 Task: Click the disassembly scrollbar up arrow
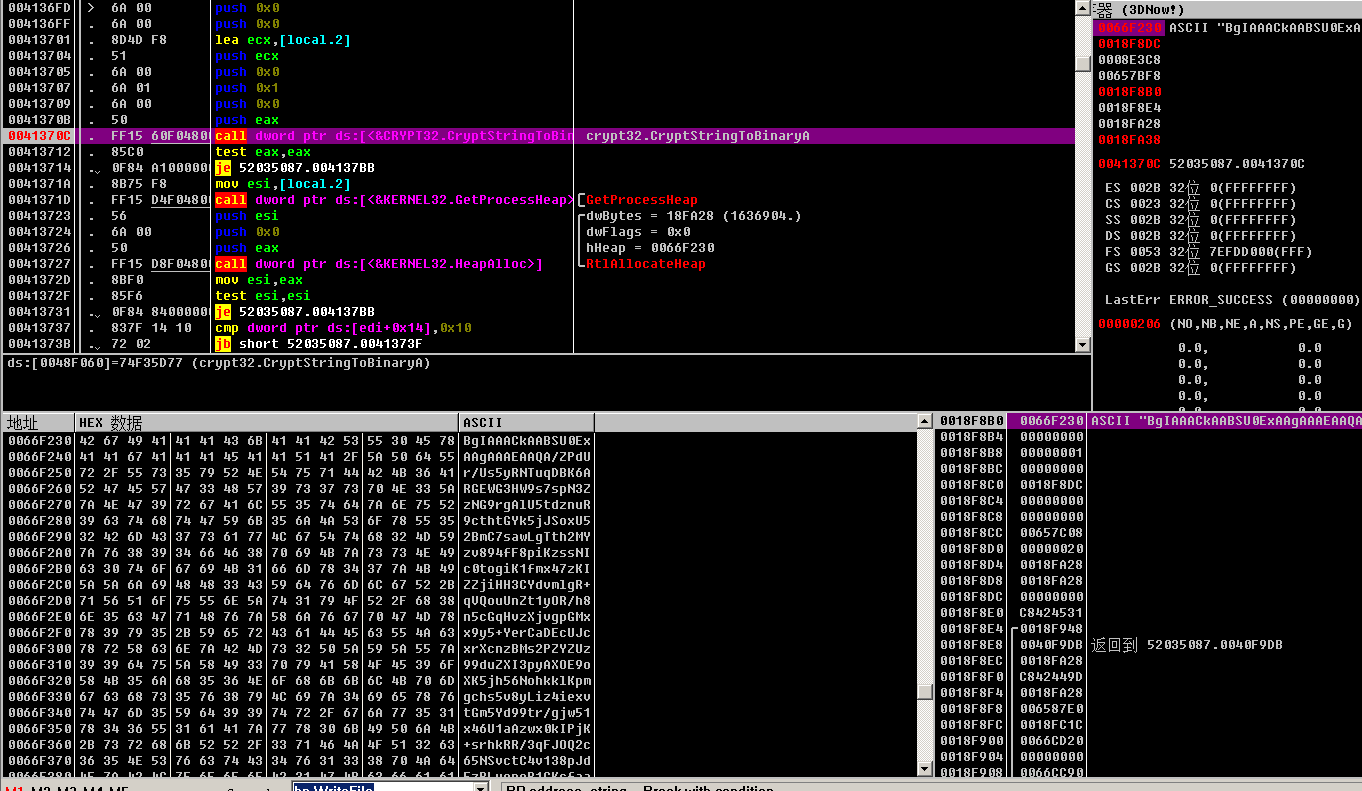click(1082, 8)
